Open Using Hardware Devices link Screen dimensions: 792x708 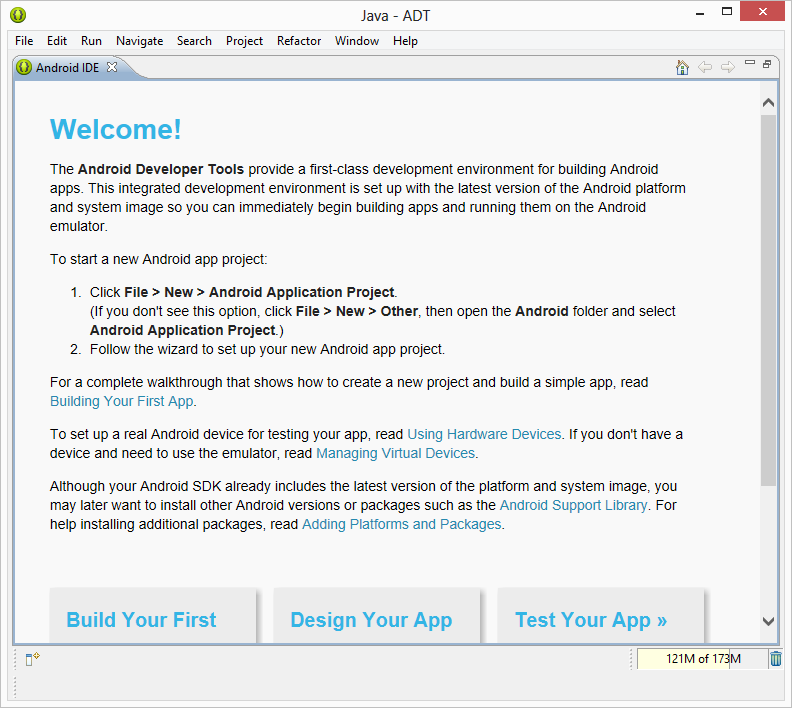[484, 434]
